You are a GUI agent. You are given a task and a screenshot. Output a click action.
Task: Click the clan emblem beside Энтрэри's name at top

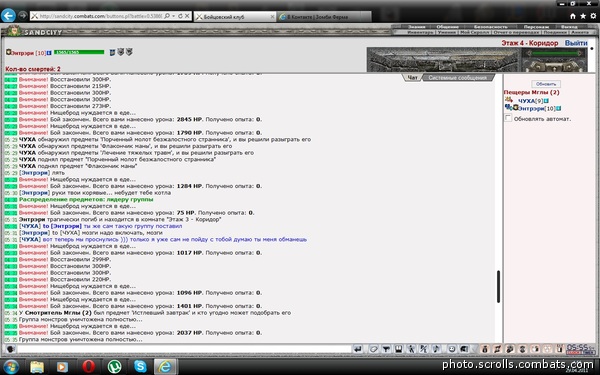coord(8,52)
